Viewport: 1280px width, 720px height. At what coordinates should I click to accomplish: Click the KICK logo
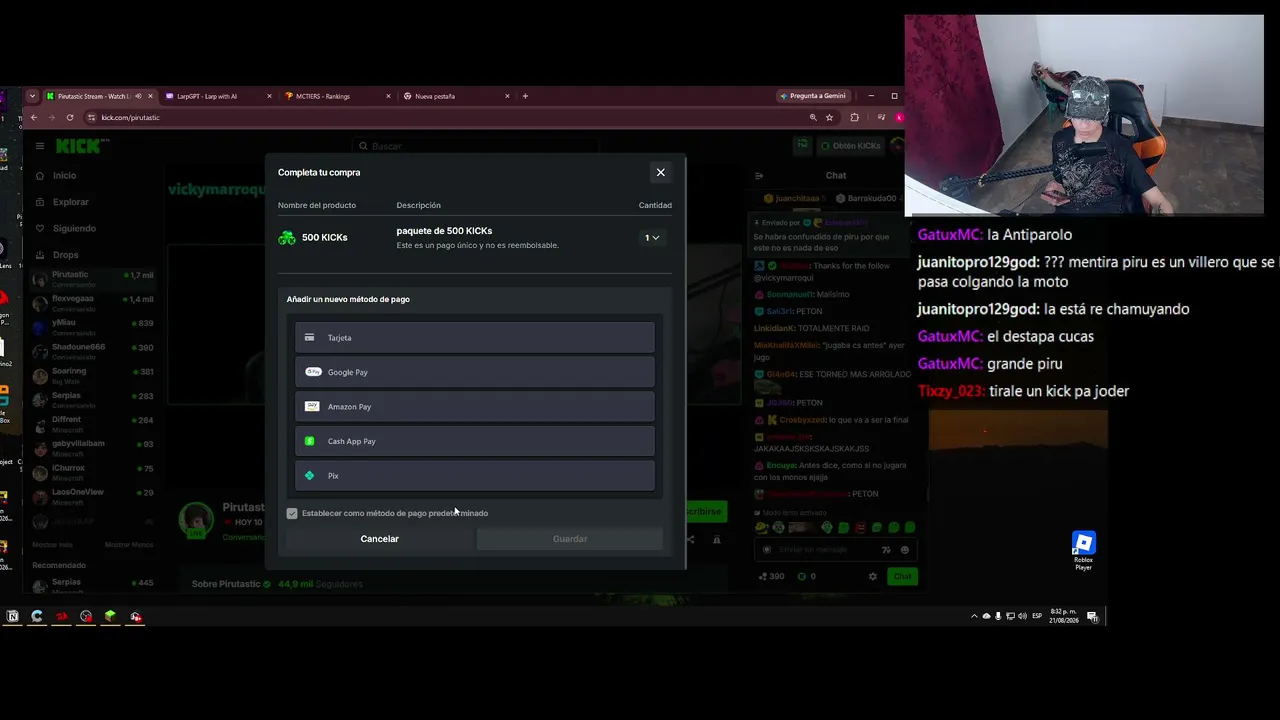[78, 146]
